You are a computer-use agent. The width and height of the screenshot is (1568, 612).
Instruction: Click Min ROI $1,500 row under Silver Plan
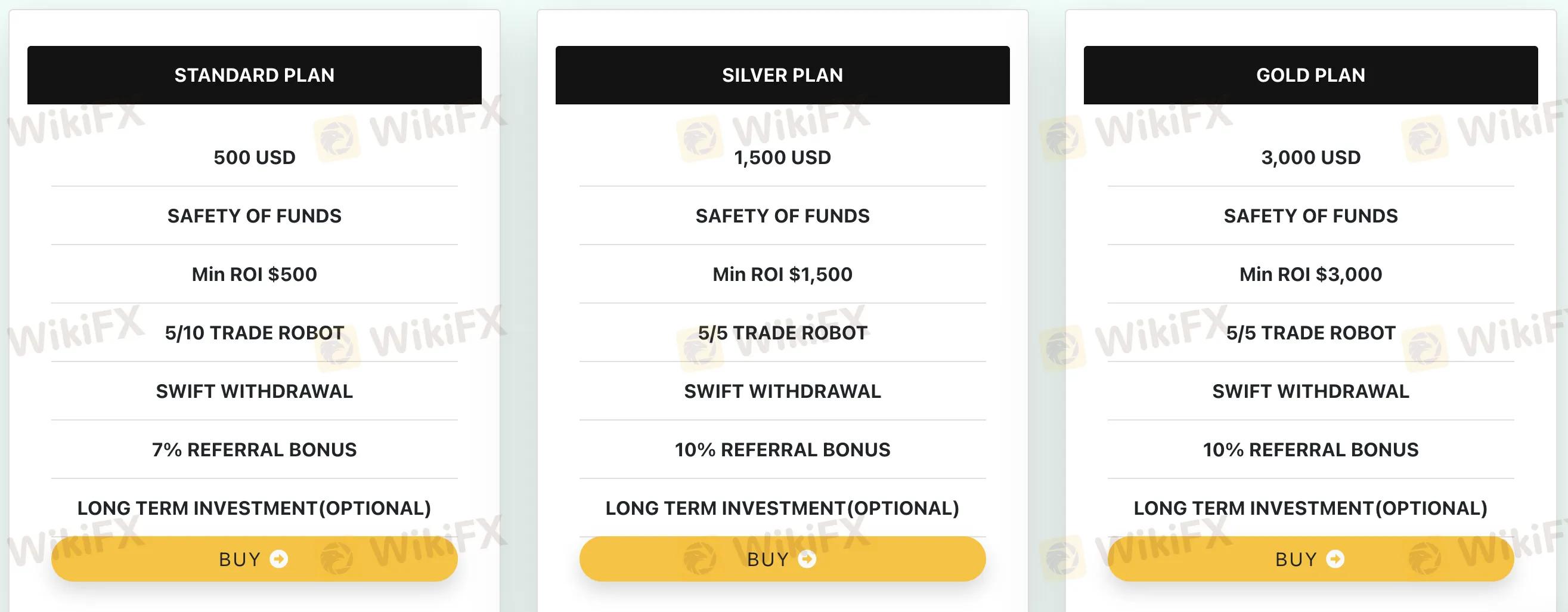click(782, 274)
